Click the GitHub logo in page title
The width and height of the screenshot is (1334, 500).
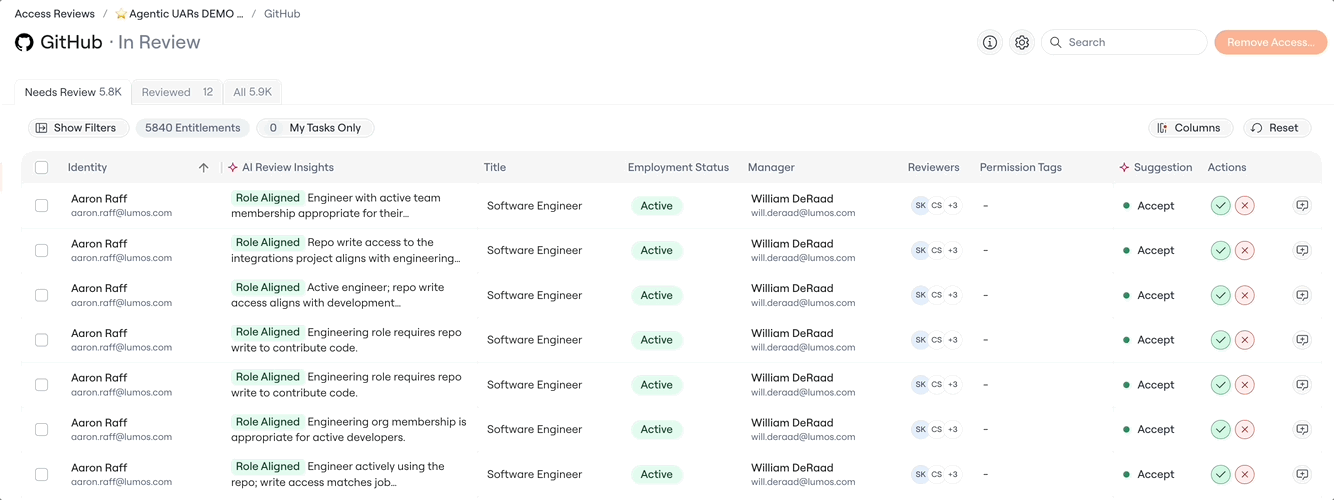(24, 42)
